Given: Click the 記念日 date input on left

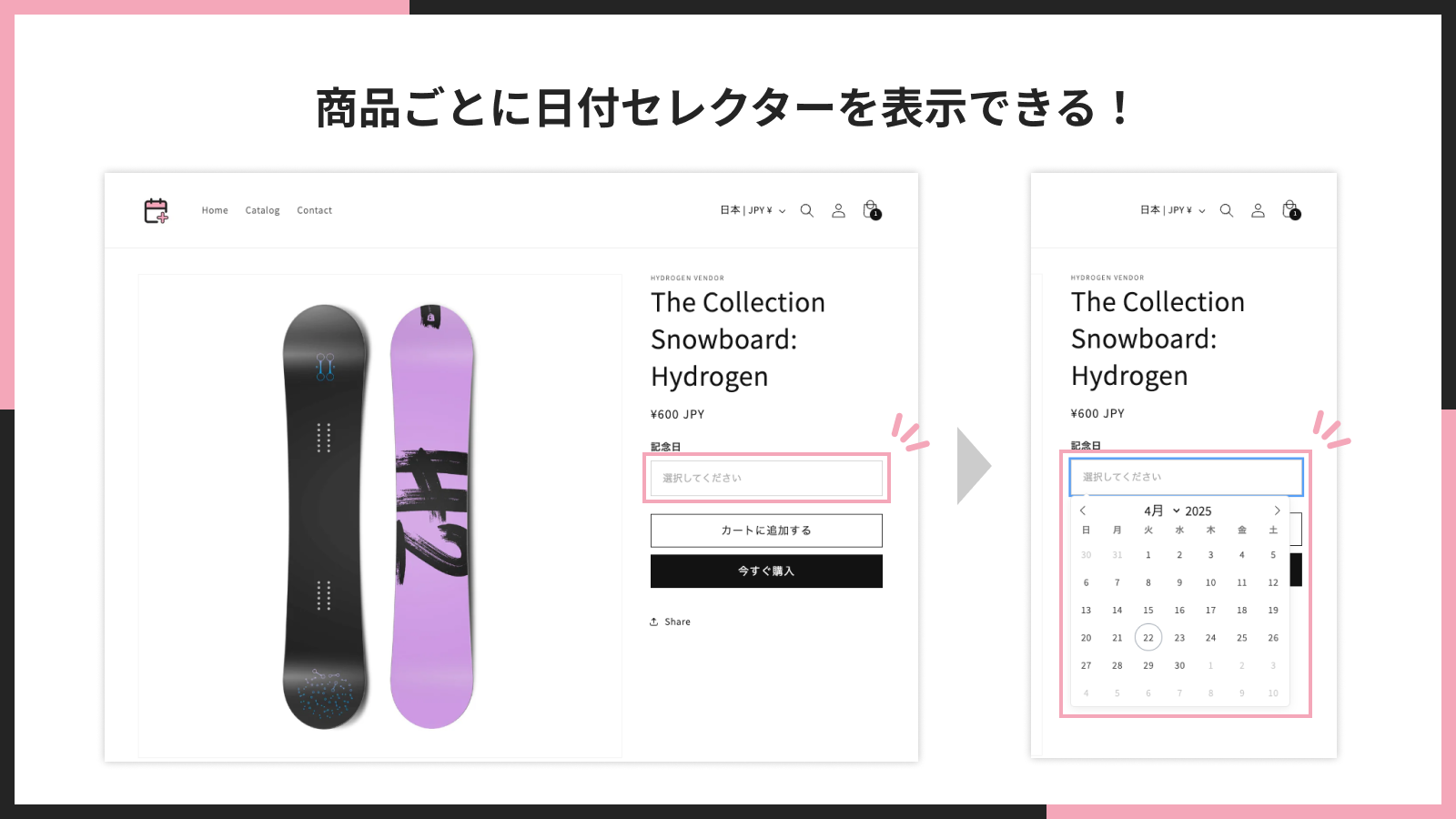Looking at the screenshot, I should pyautogui.click(x=766, y=478).
